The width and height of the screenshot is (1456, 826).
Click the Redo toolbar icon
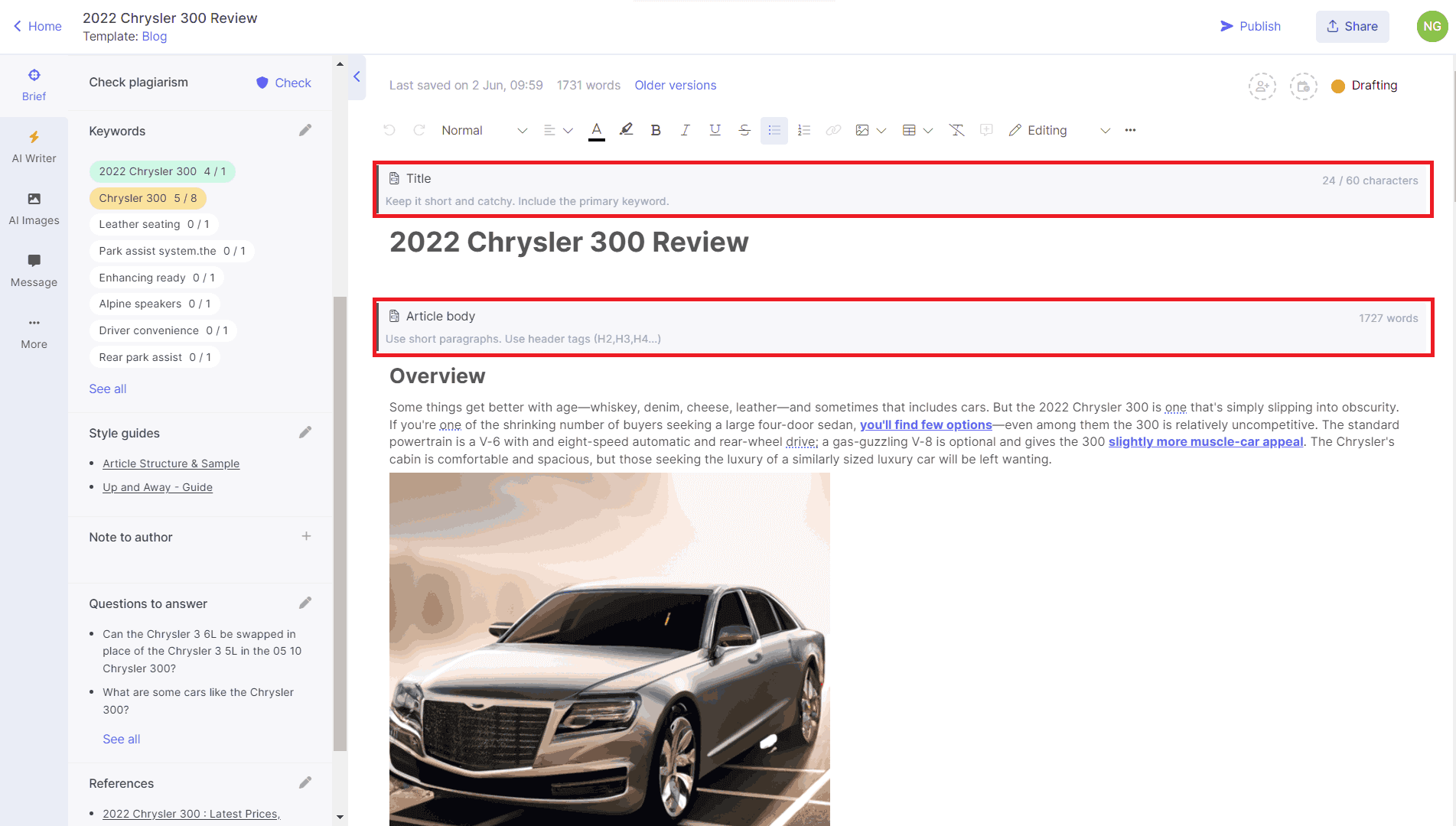click(419, 130)
